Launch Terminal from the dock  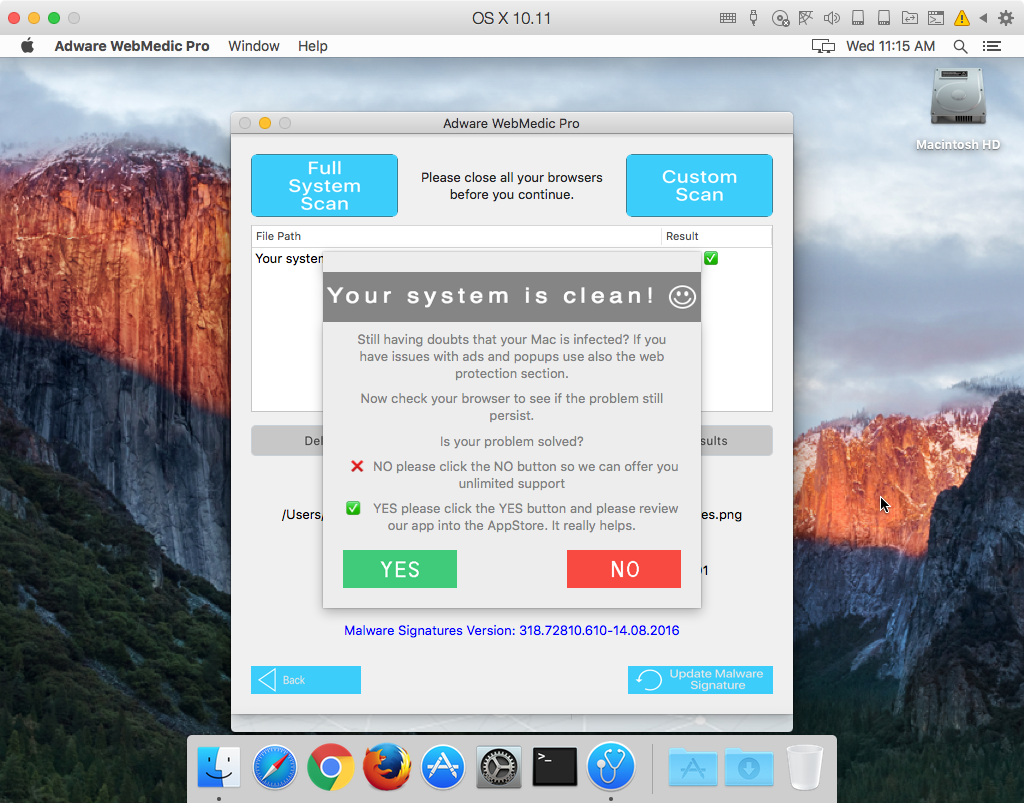click(555, 767)
